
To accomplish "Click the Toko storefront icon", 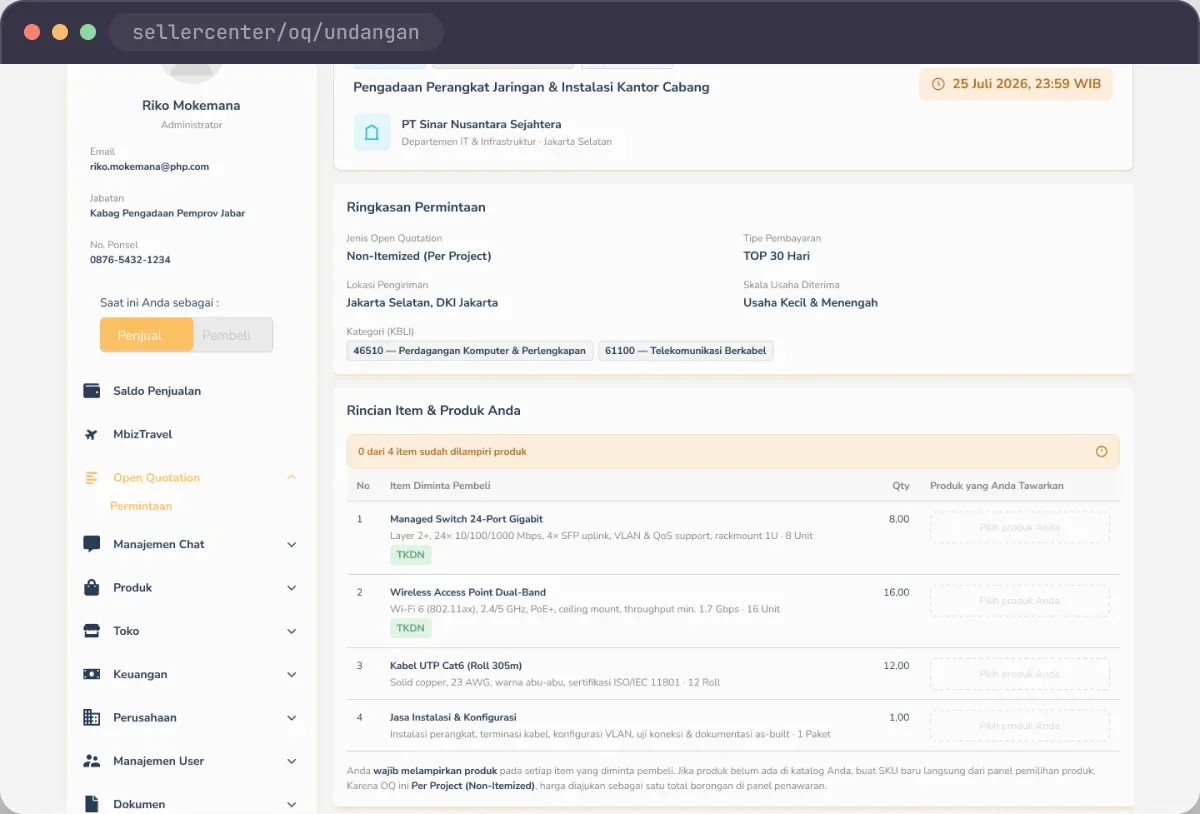I will (92, 631).
